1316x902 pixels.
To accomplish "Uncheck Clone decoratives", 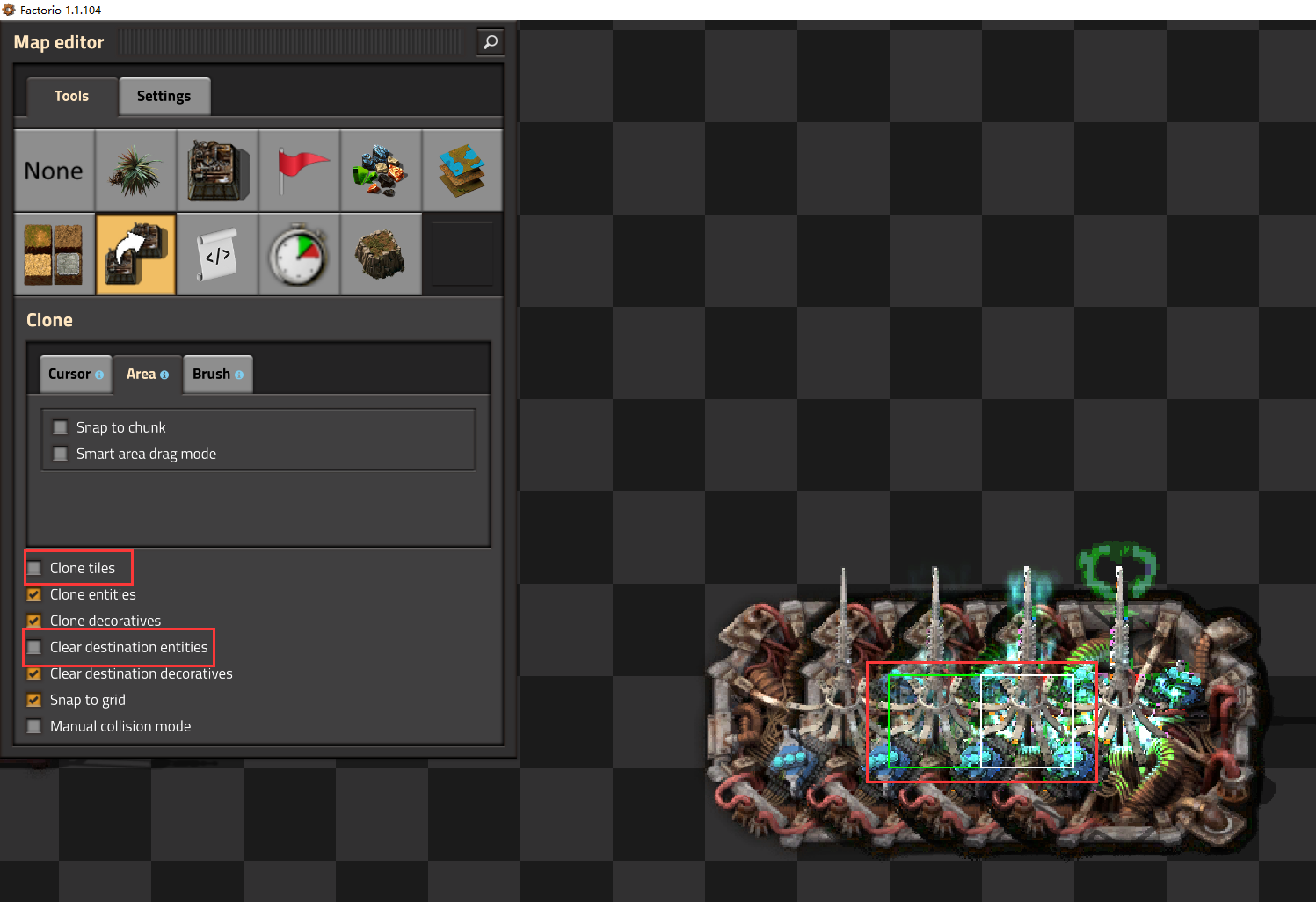I will 34,621.
